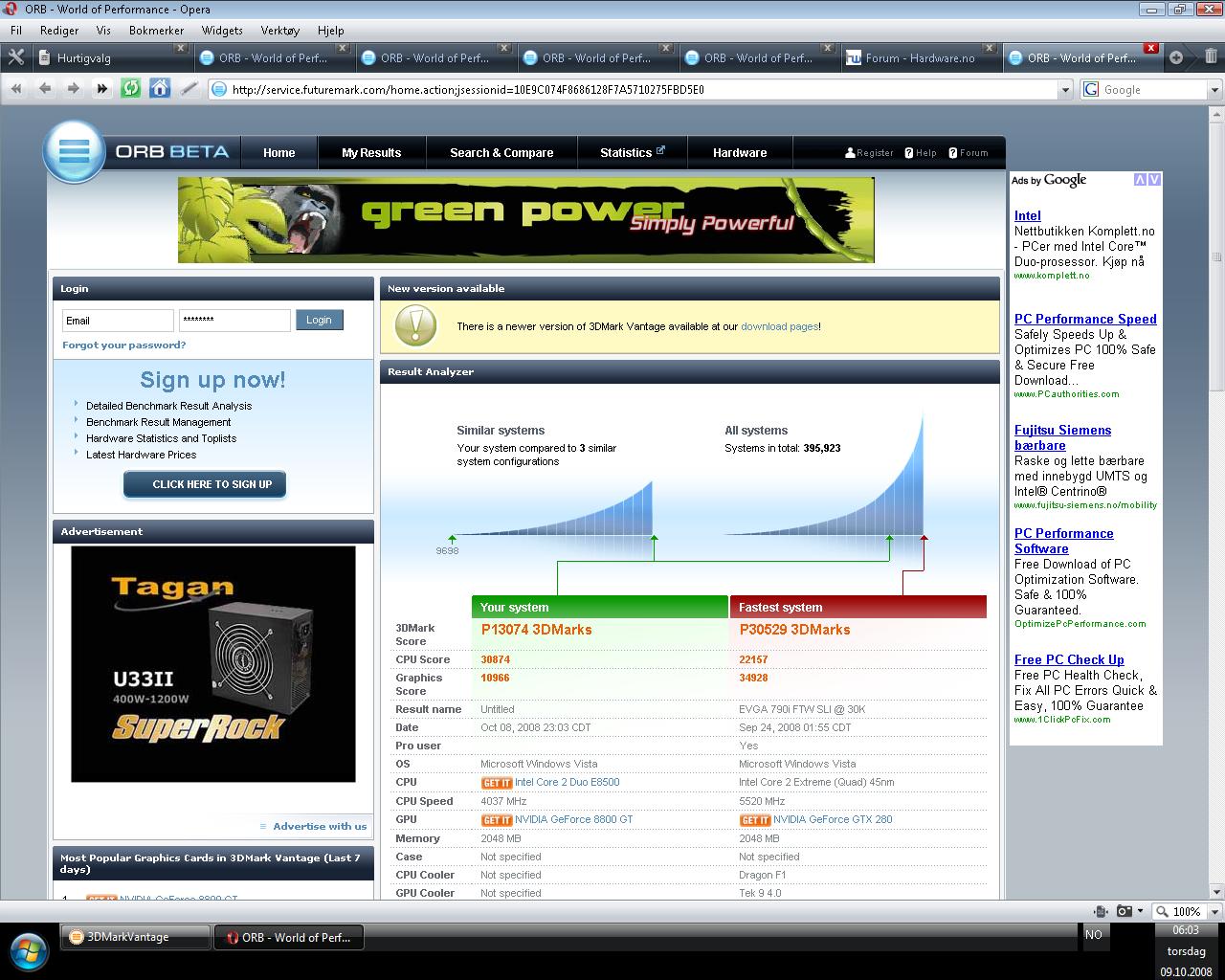Open the closed tabs trash can
This screenshot has width=1225, height=980.
click(x=1211, y=56)
